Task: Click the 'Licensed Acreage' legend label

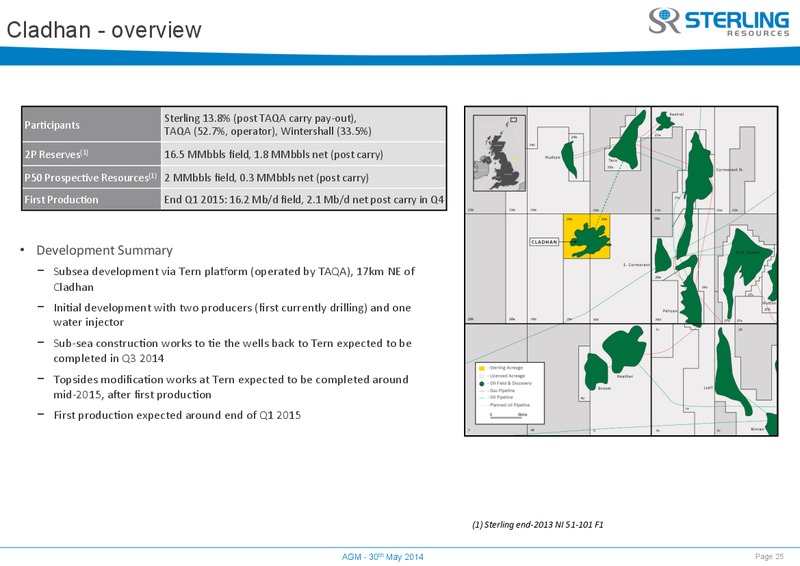Action: click(x=507, y=376)
